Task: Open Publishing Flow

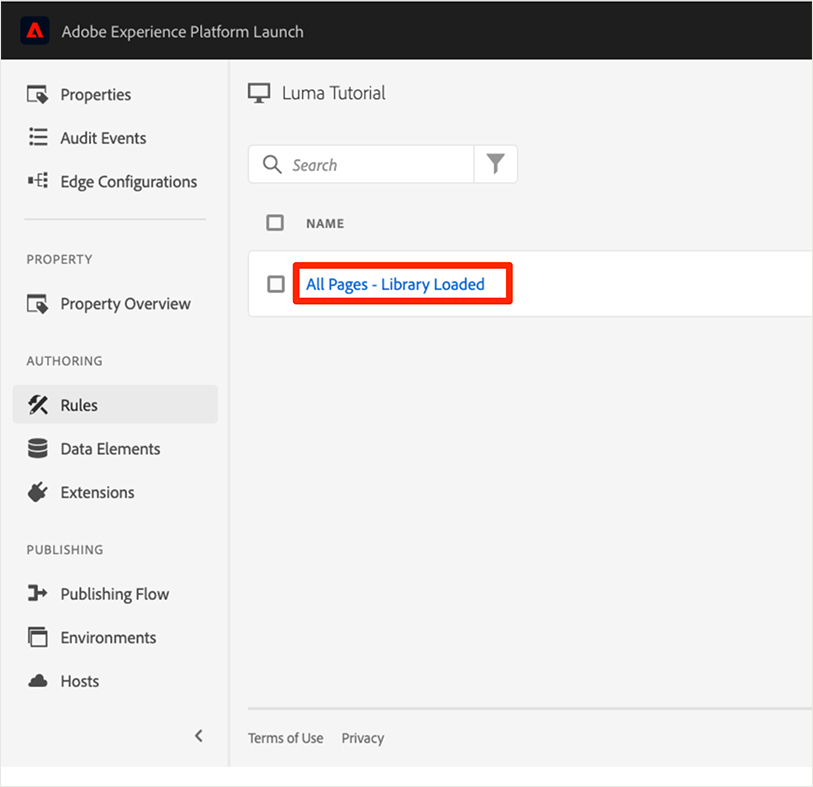Action: click(x=115, y=594)
